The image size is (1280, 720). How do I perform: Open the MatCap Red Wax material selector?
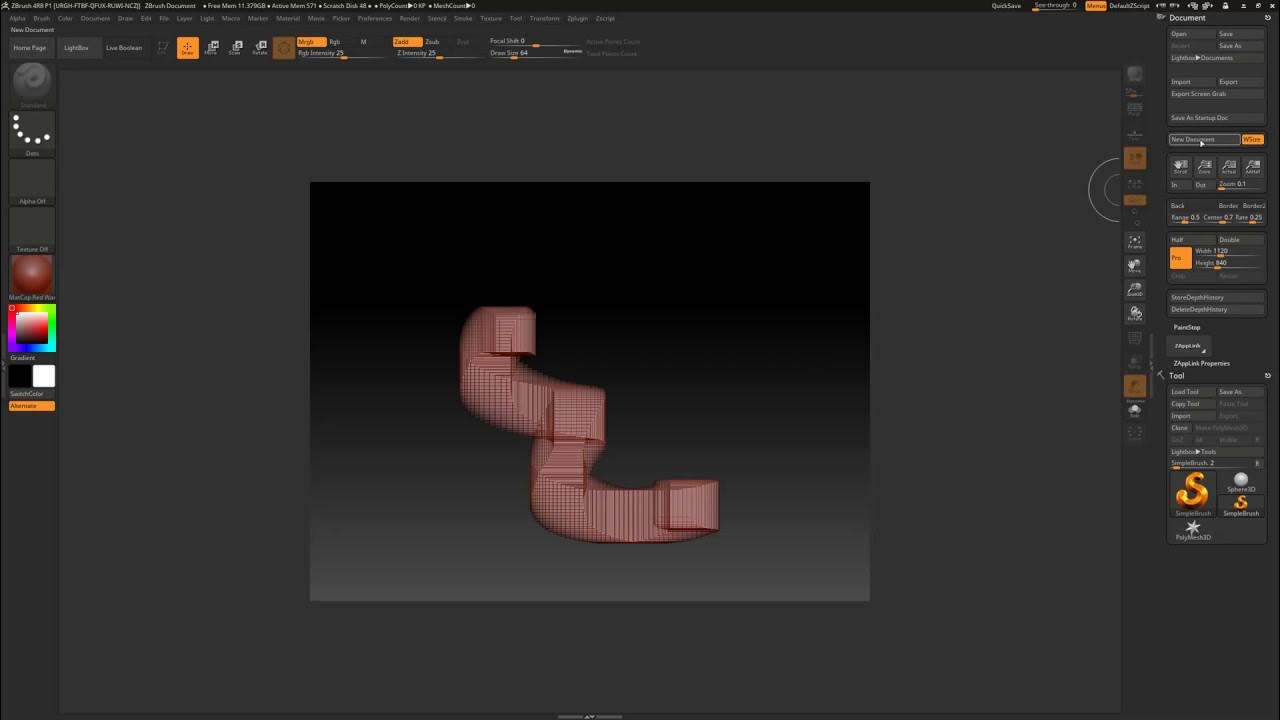tap(32, 278)
